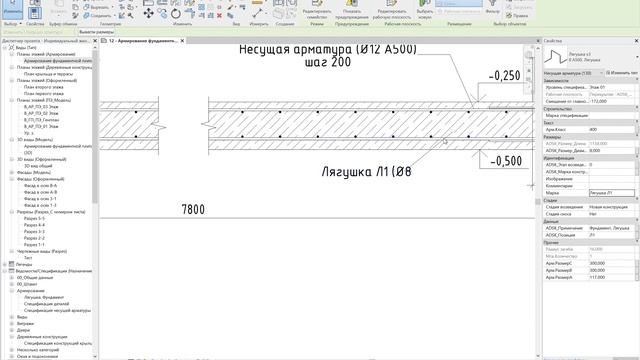This screenshot has height=360, width=640.
Task: Open План первого этажа in project browser
Action: tap(44, 93)
